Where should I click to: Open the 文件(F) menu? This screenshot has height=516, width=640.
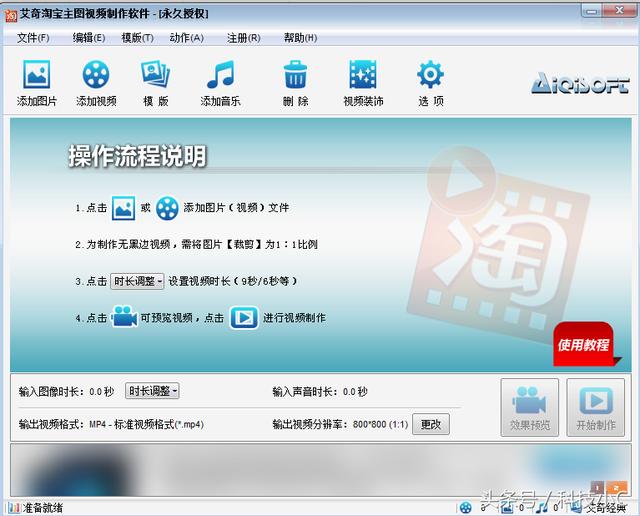33,38
